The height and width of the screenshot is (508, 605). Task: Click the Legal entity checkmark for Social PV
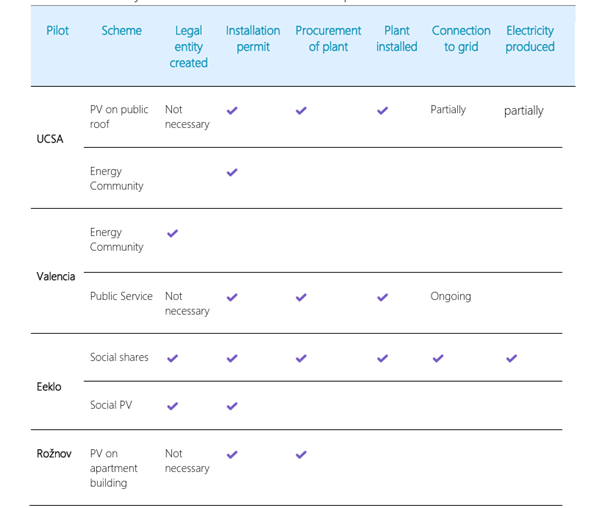(172, 406)
